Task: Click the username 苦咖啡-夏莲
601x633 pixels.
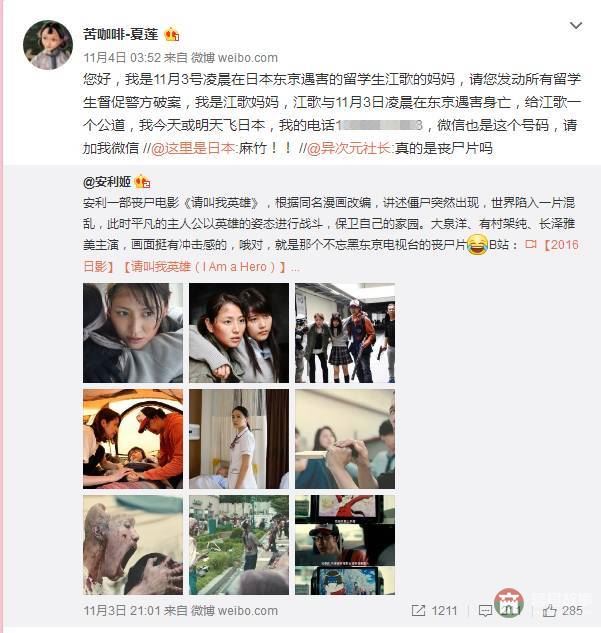Action: tap(120, 34)
